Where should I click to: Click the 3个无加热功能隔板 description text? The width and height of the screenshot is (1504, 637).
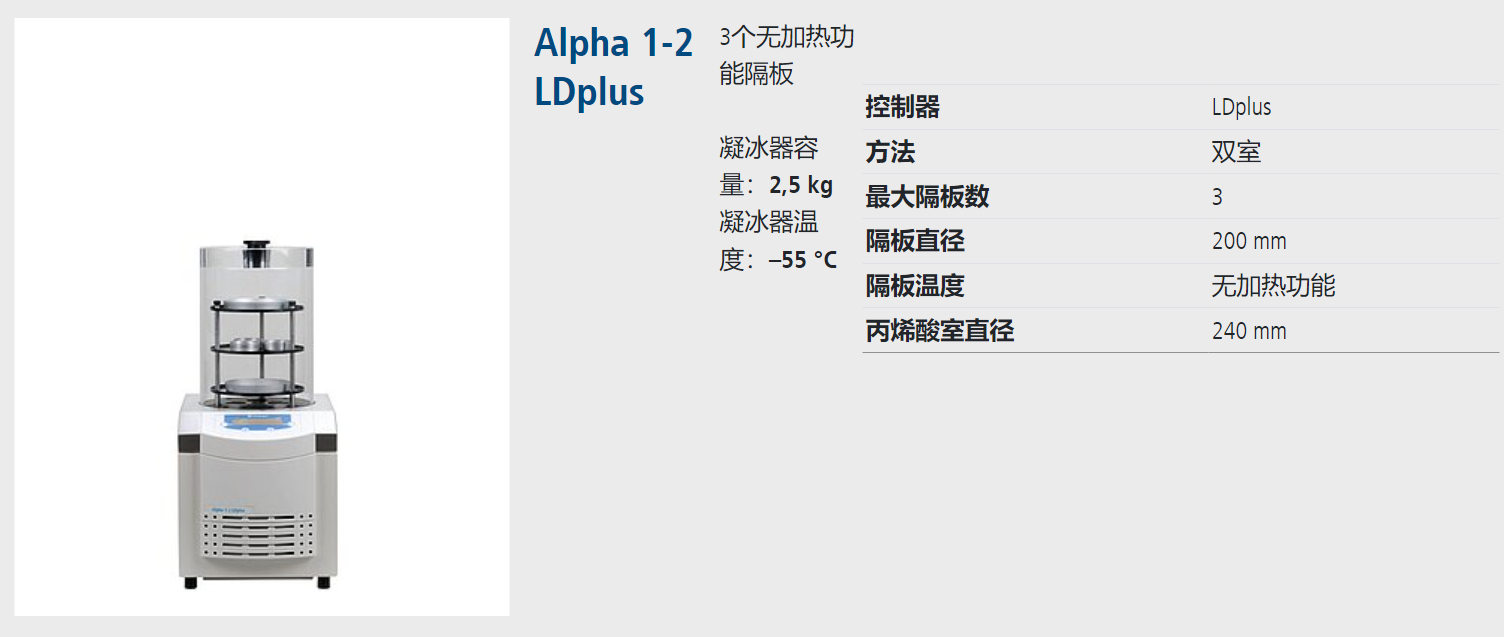click(x=787, y=56)
